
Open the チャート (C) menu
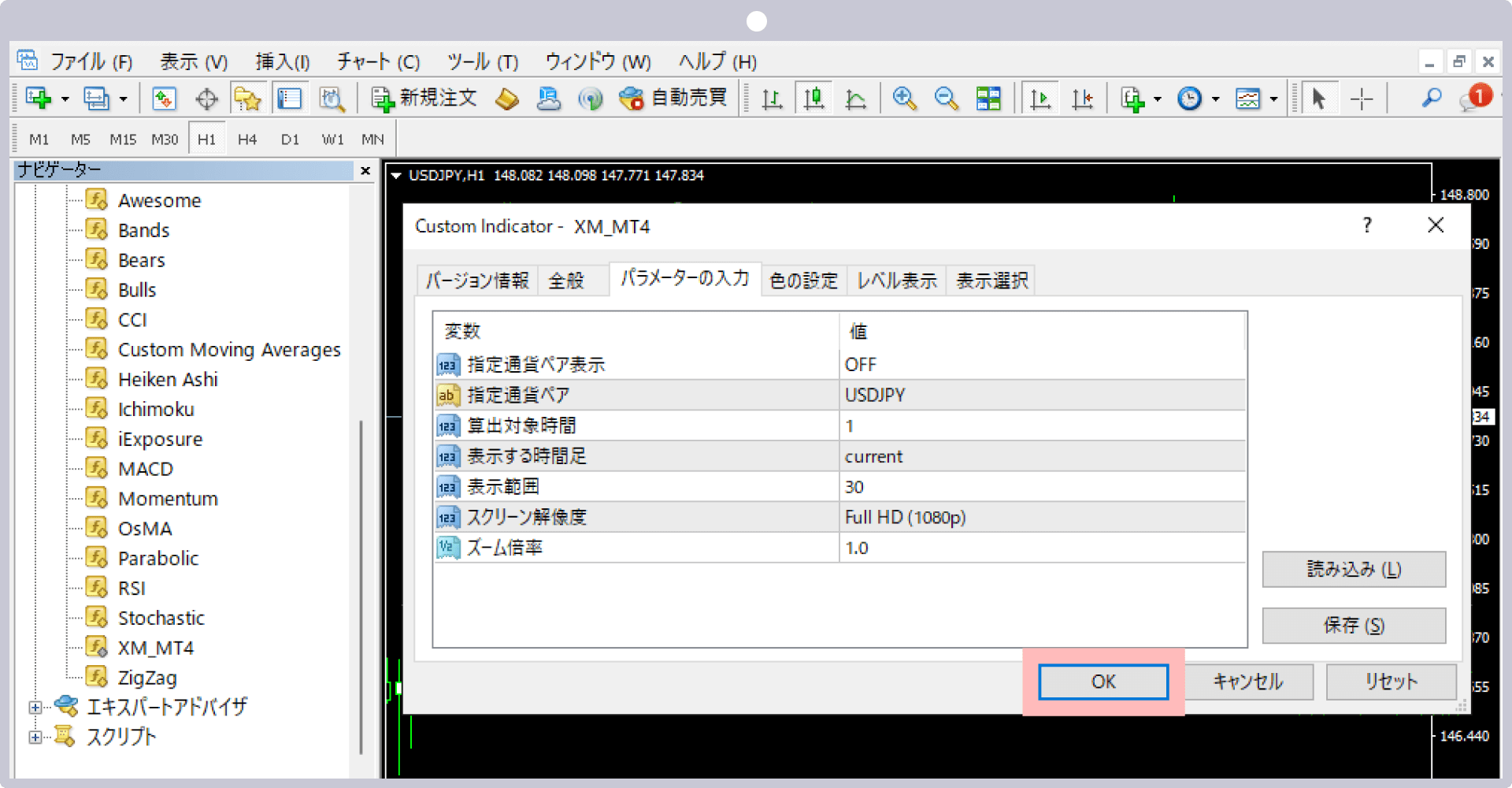click(378, 61)
